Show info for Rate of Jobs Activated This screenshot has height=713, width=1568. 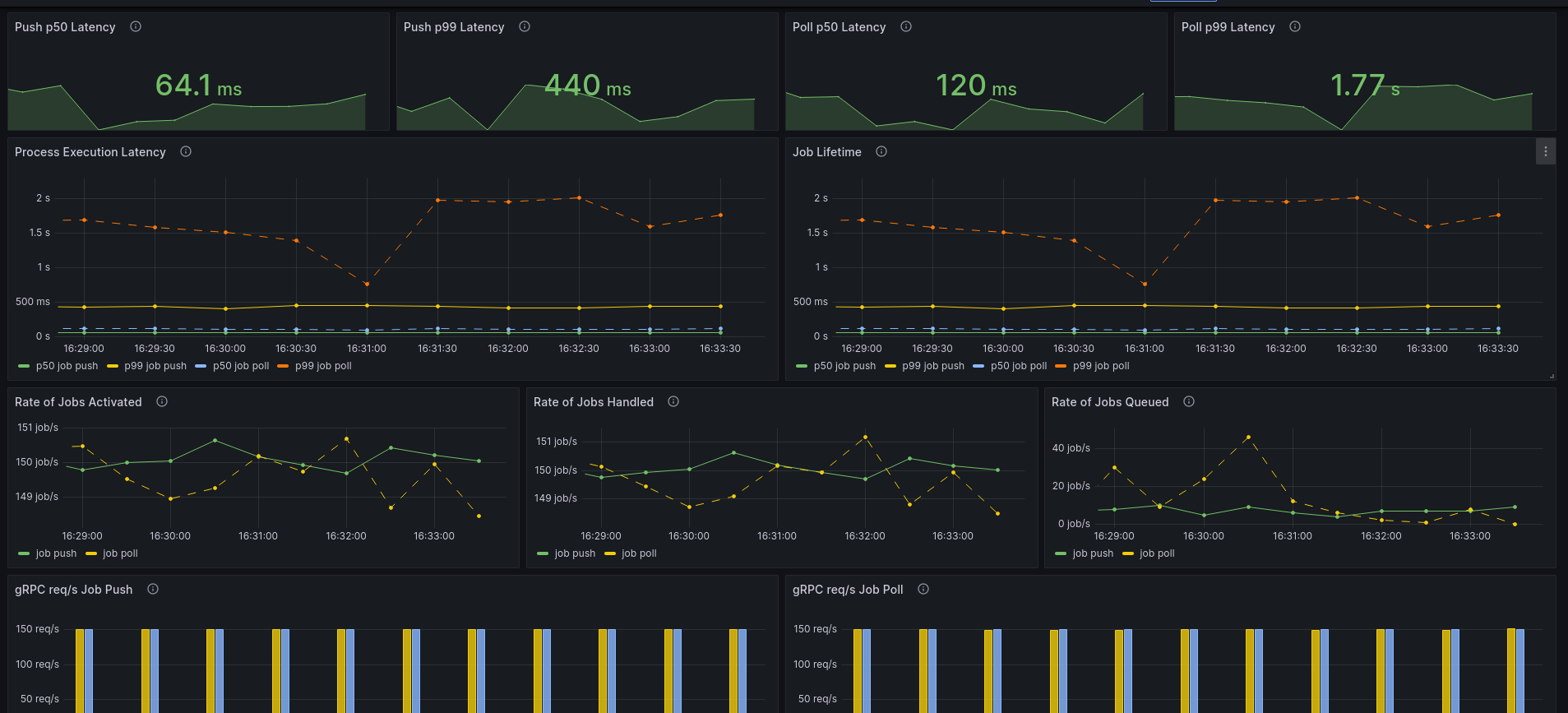[162, 401]
